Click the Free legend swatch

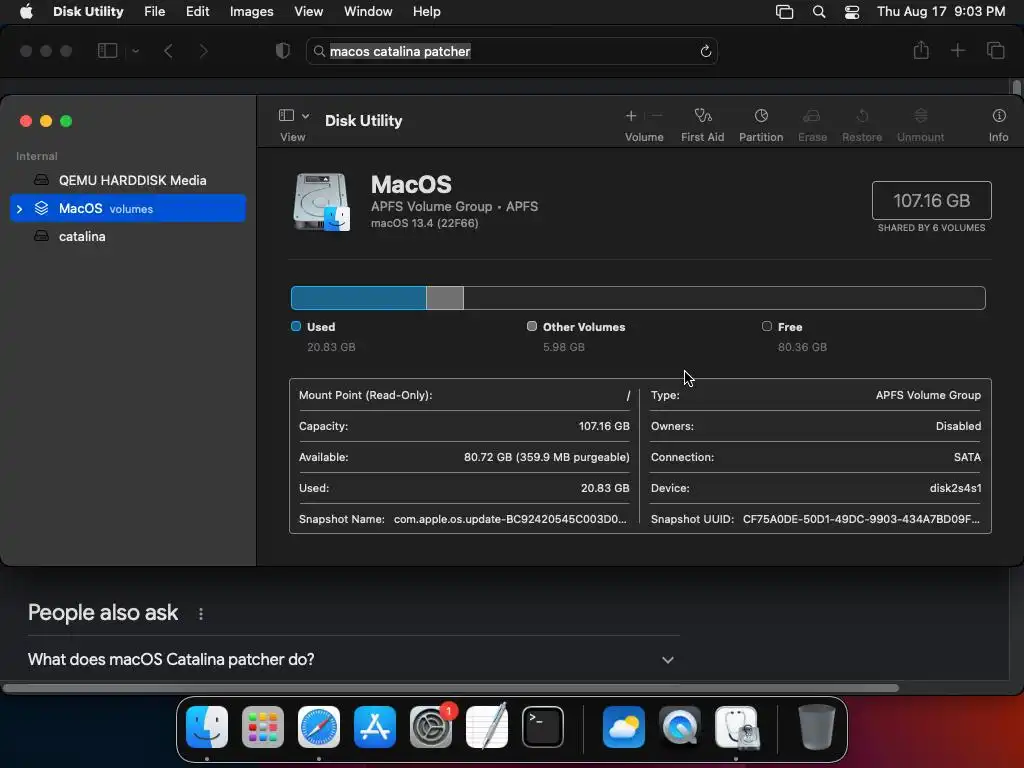pos(767,326)
